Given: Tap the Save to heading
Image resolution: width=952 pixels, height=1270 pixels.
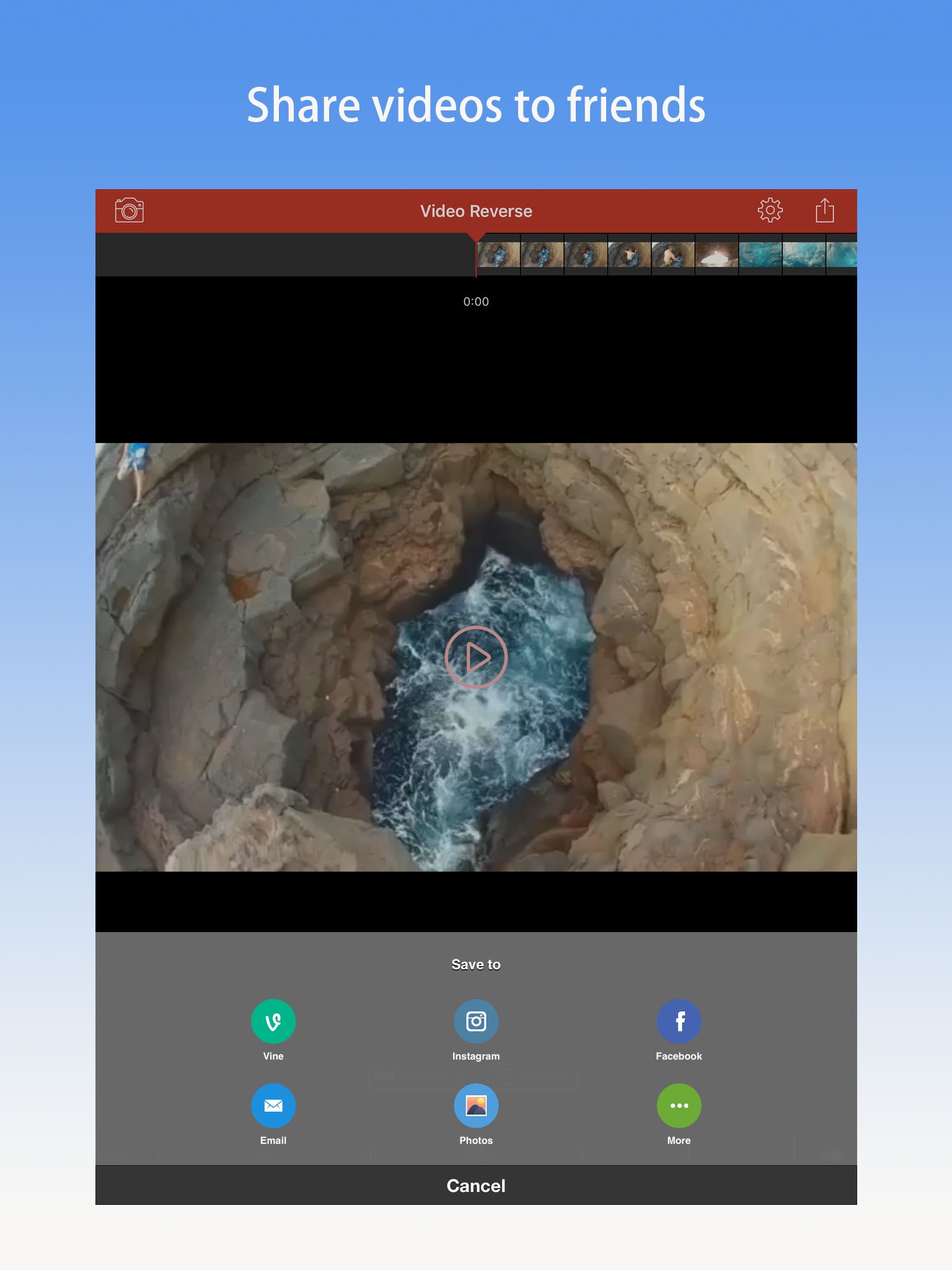Looking at the screenshot, I should [476, 964].
